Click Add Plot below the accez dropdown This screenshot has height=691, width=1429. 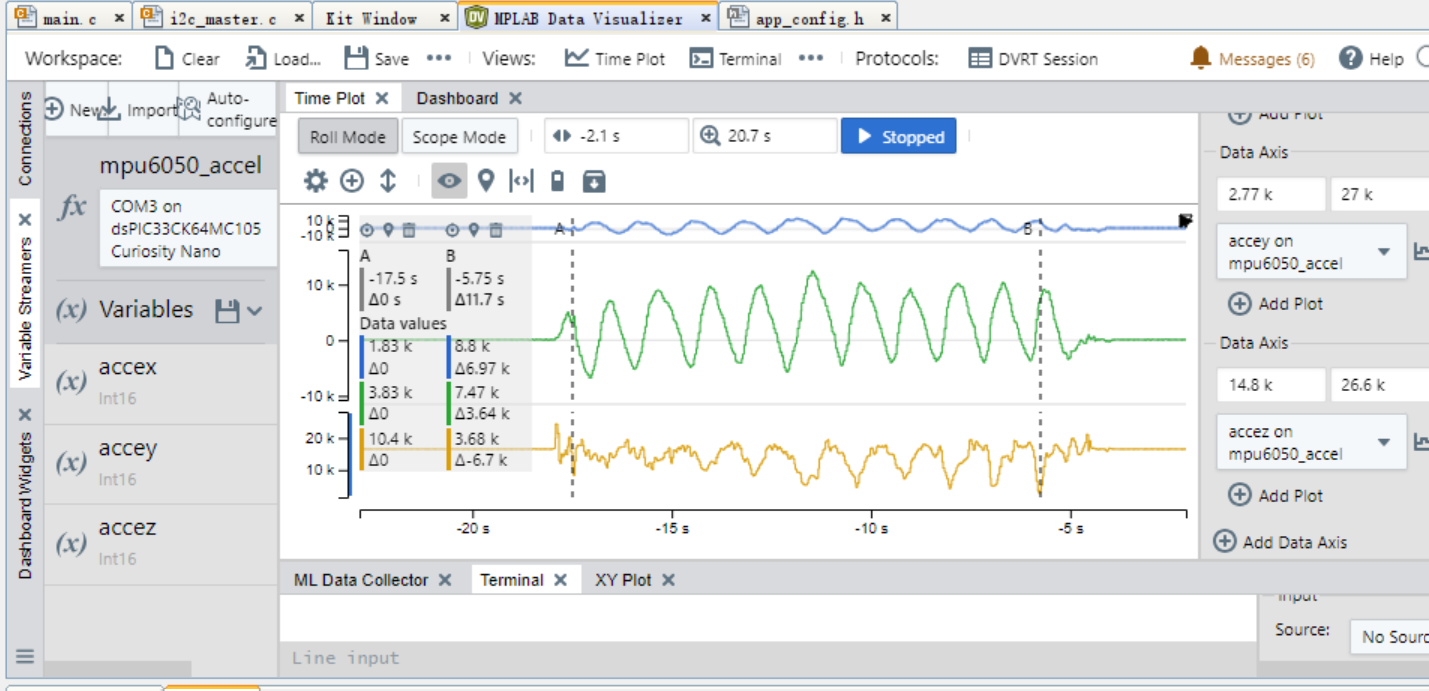click(1275, 495)
